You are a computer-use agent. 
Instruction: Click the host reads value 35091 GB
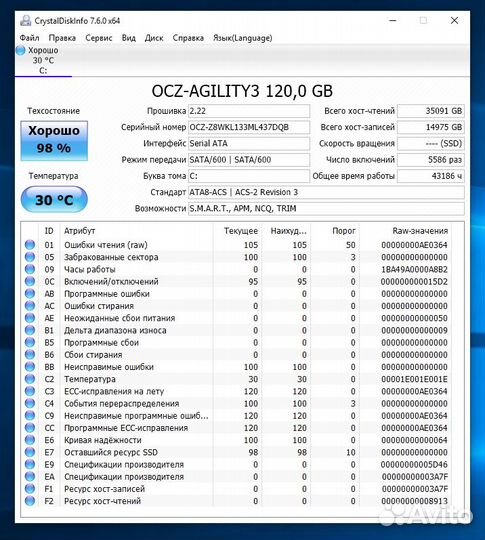pos(431,111)
